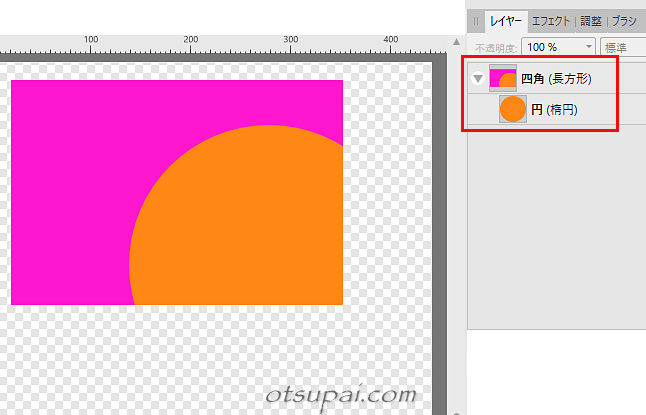Open the ブラシ tab

(626, 20)
